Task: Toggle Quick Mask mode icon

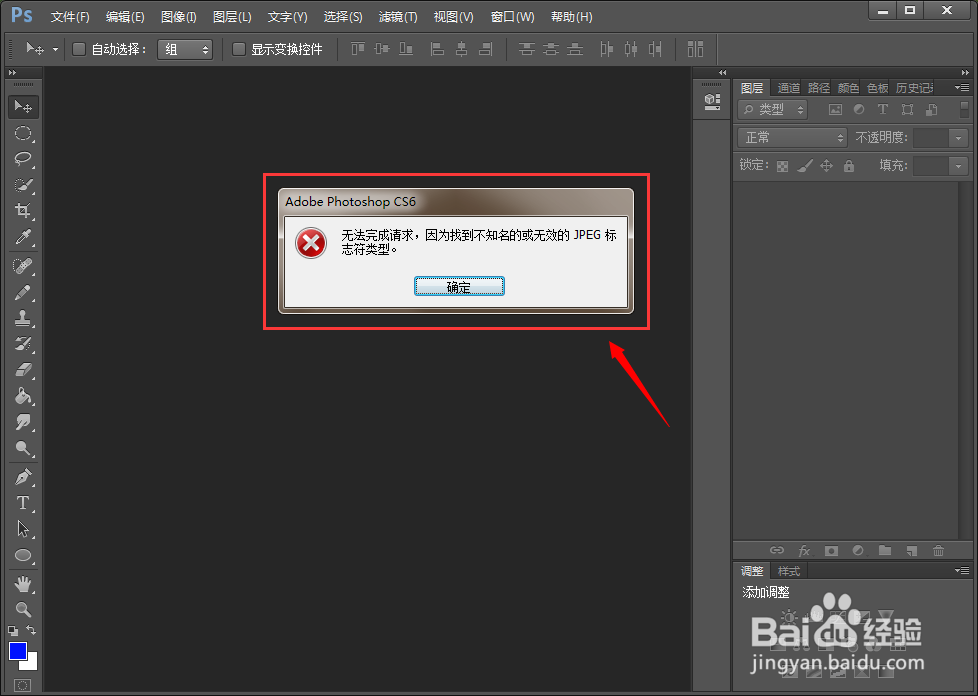Action: tap(22, 685)
